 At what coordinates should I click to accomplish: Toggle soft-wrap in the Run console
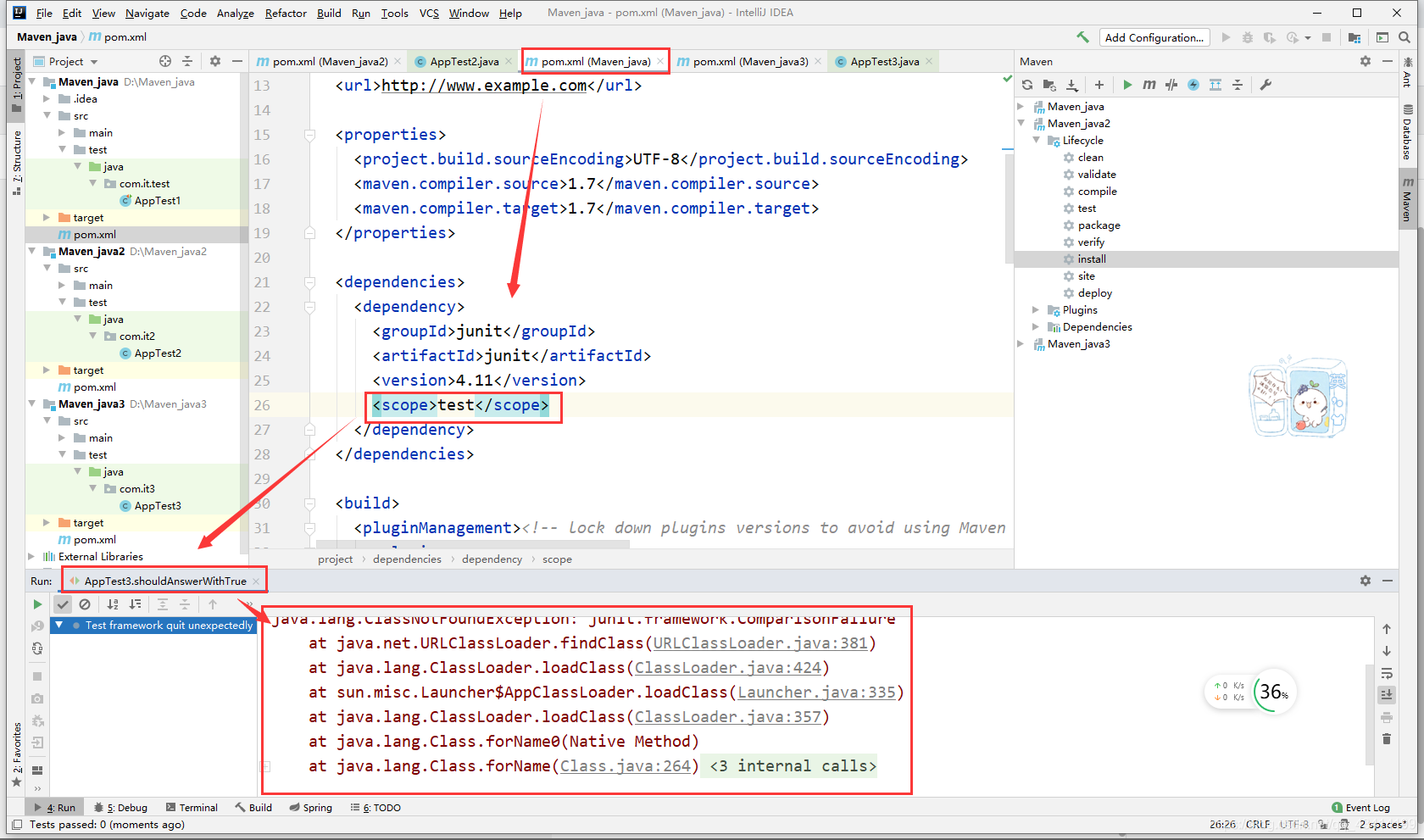pos(1387,674)
